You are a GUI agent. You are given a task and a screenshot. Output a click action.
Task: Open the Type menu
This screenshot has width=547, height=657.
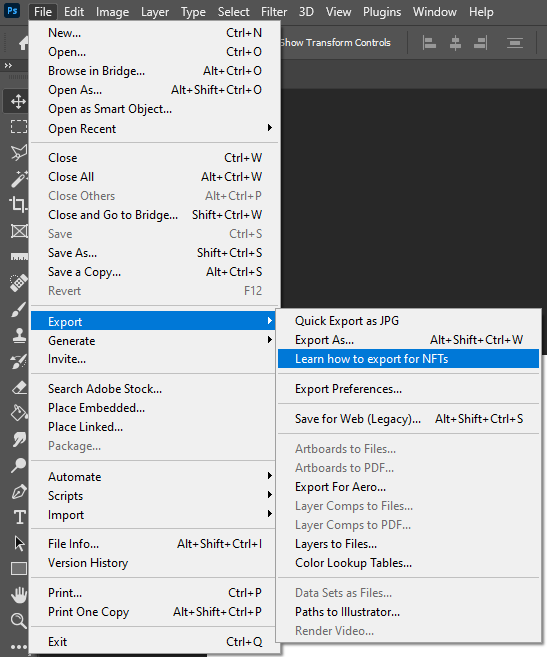click(x=193, y=12)
